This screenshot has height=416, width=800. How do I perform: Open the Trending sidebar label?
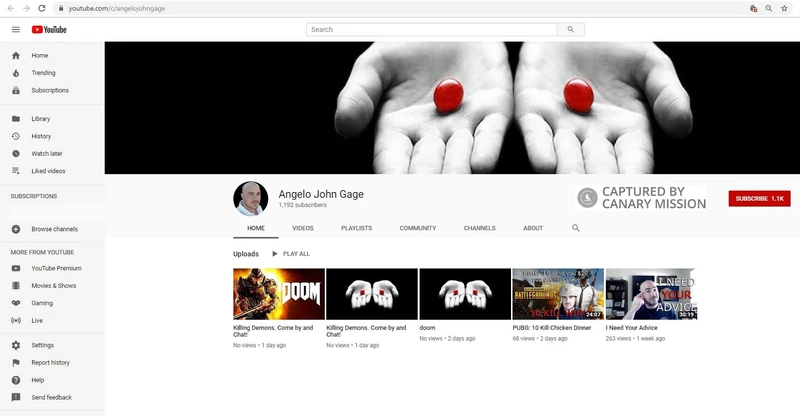click(x=43, y=73)
